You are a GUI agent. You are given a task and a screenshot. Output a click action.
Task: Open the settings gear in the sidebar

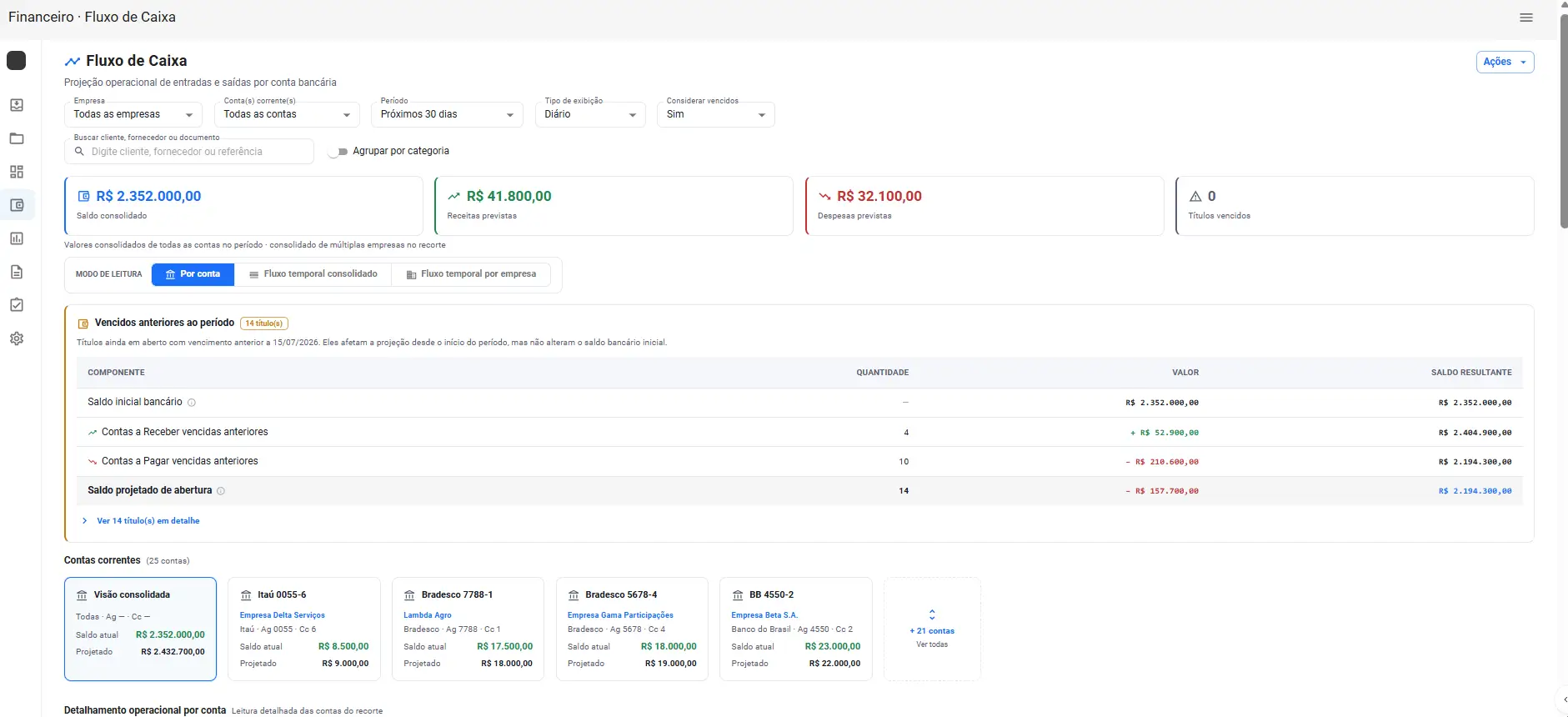tap(17, 338)
